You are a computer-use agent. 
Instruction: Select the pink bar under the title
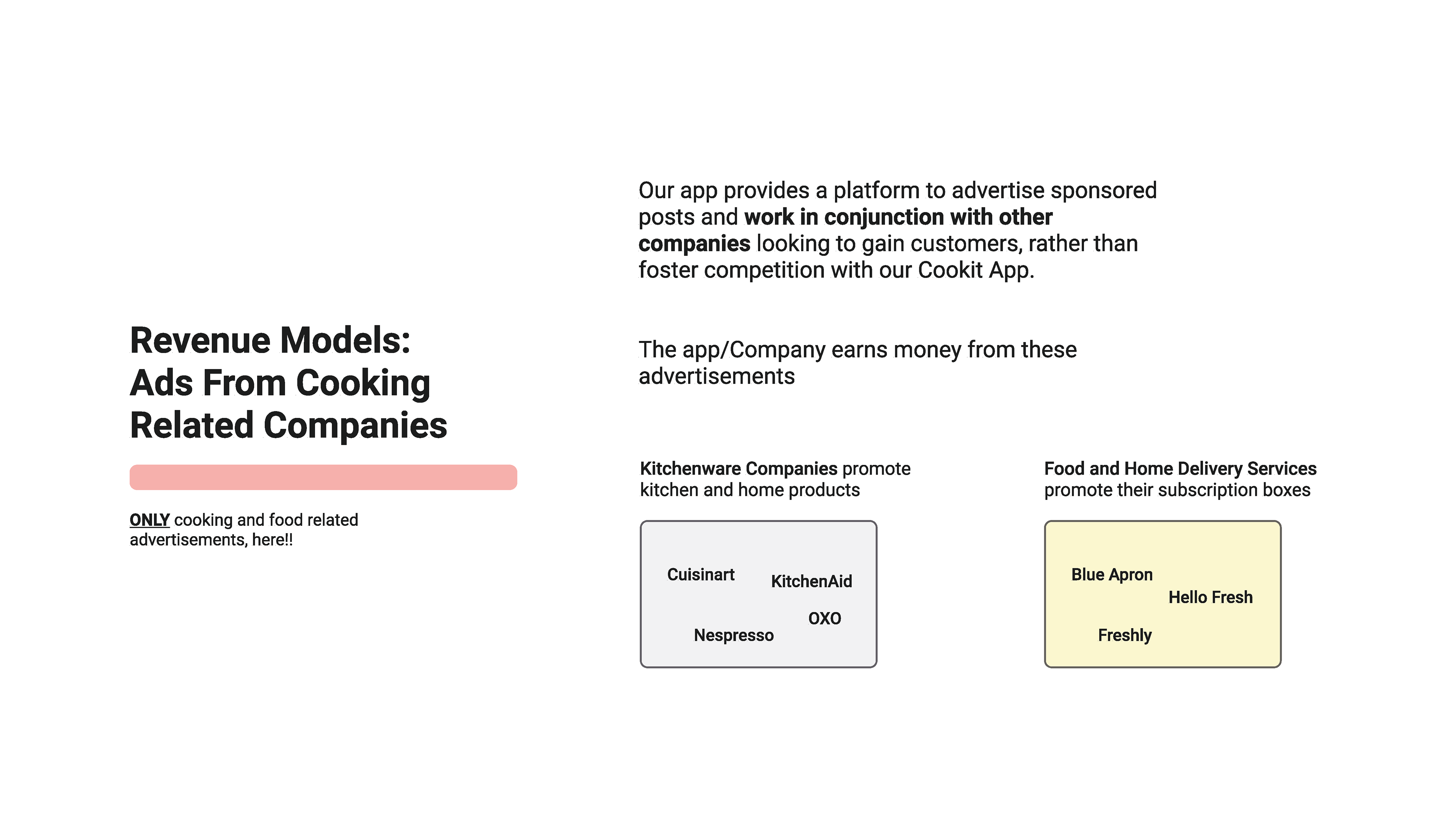tap(323, 477)
